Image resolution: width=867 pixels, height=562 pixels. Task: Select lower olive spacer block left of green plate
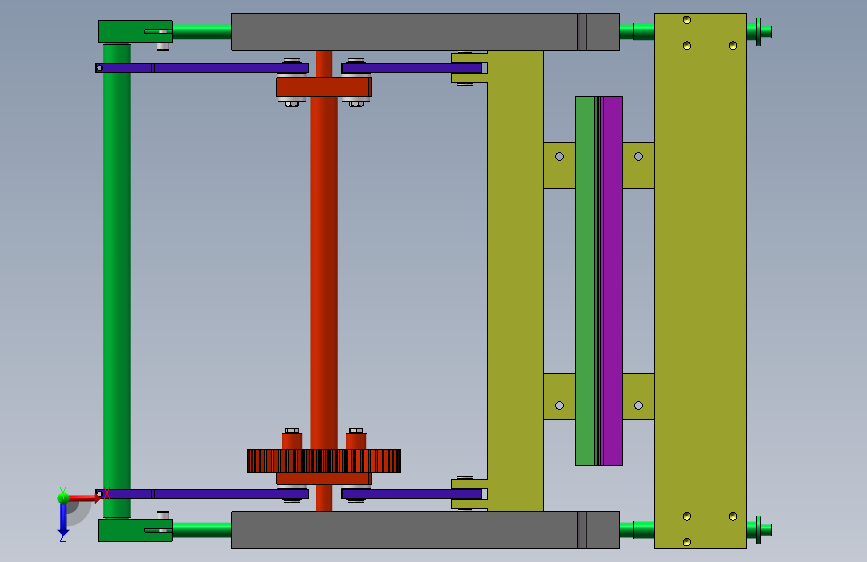click(560, 396)
